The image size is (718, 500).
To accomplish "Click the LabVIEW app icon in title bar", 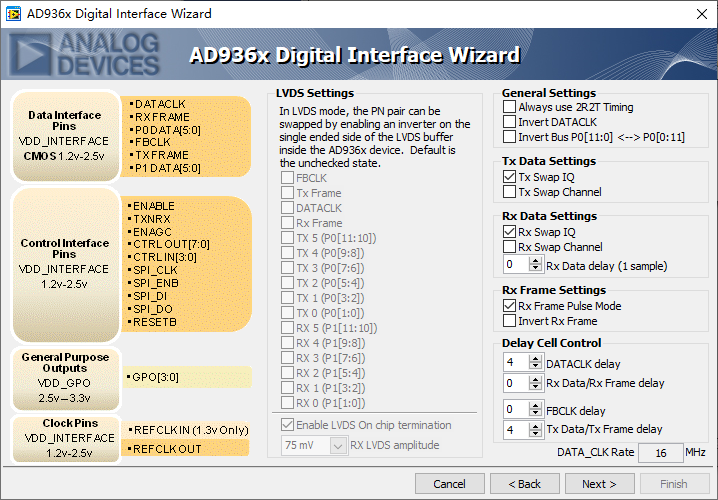I will (13, 14).
